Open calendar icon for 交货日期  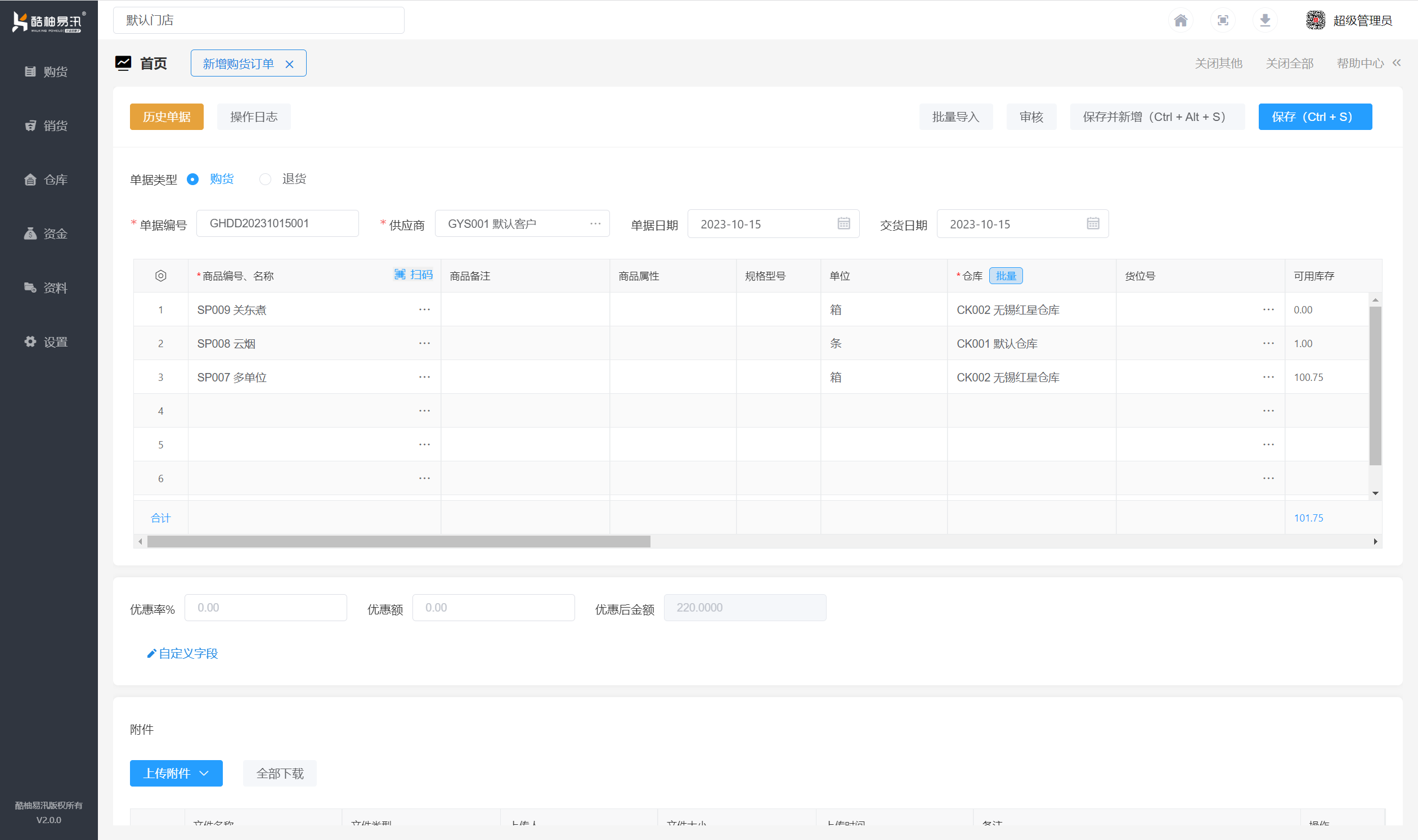[1093, 223]
